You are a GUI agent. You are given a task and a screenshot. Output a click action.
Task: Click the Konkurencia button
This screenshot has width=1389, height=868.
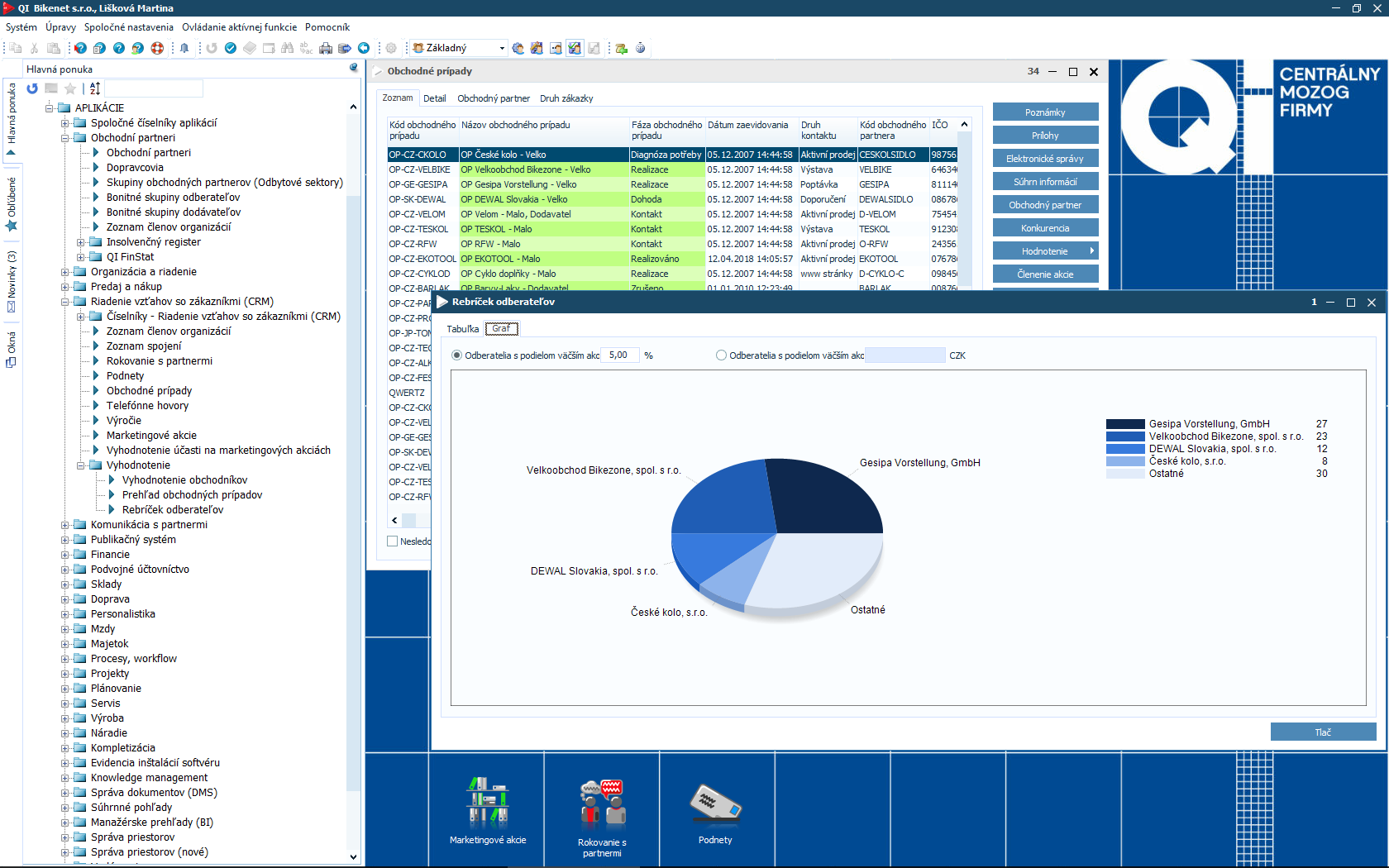[1045, 228]
